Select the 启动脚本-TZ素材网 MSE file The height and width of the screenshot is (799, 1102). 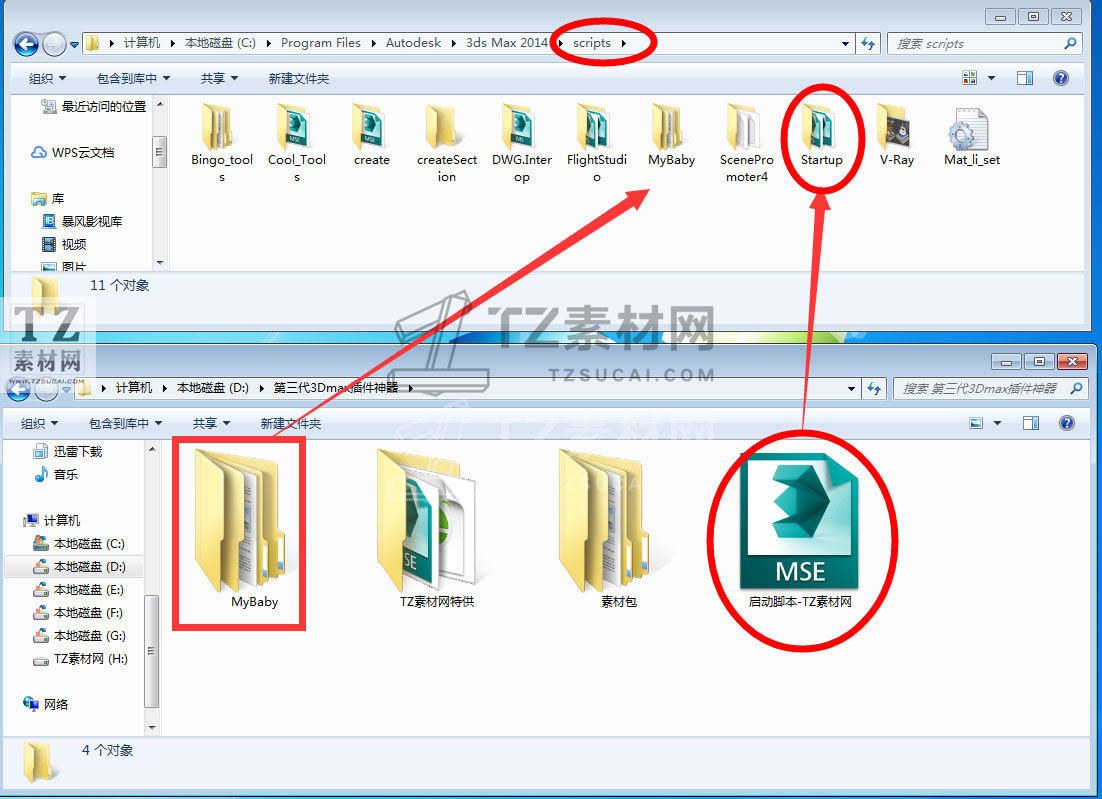(800, 529)
